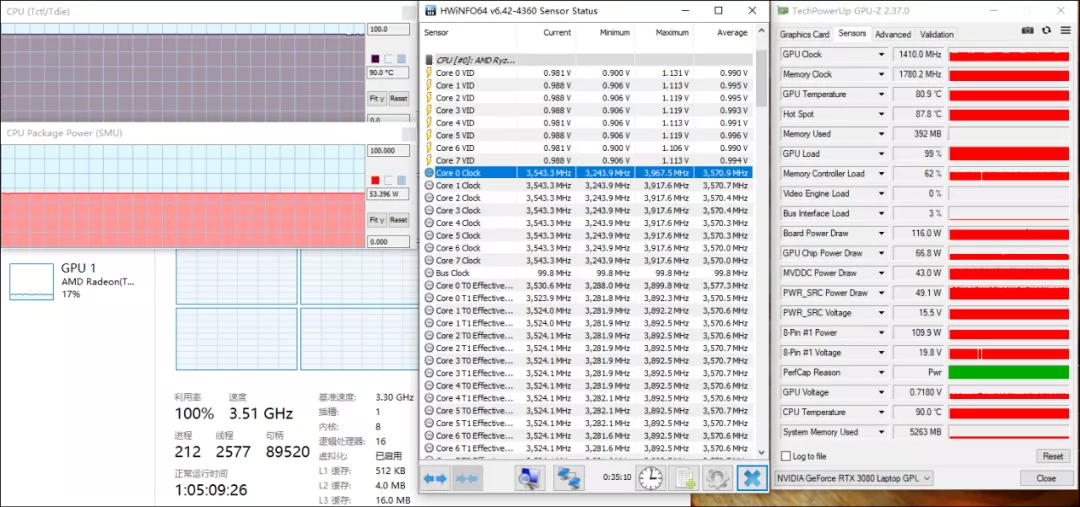The image size is (1080, 507).
Task: Select the Core 0 Clock row in HWiNFO
Action: point(586,173)
